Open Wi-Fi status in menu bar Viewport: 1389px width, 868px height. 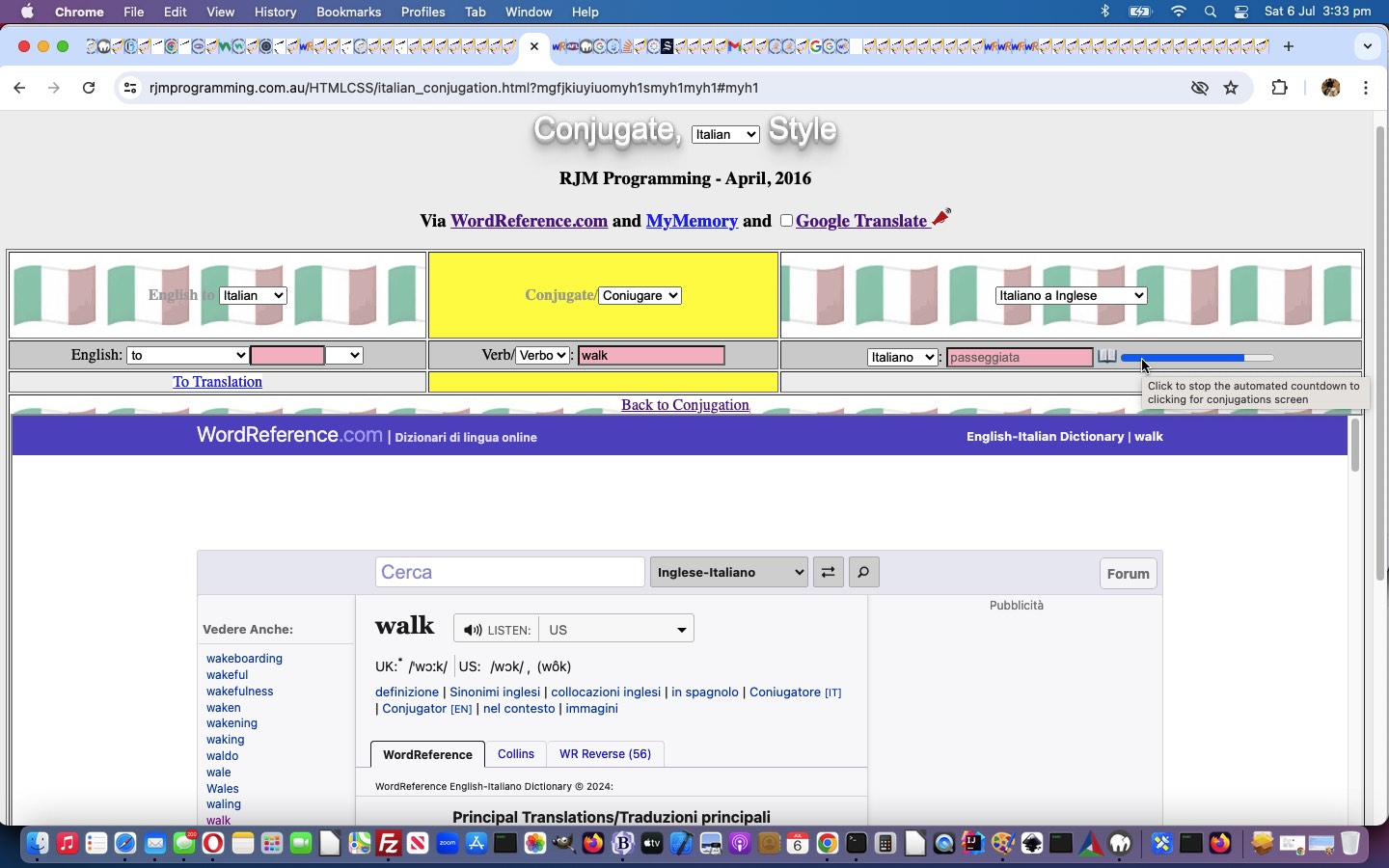tap(1179, 12)
